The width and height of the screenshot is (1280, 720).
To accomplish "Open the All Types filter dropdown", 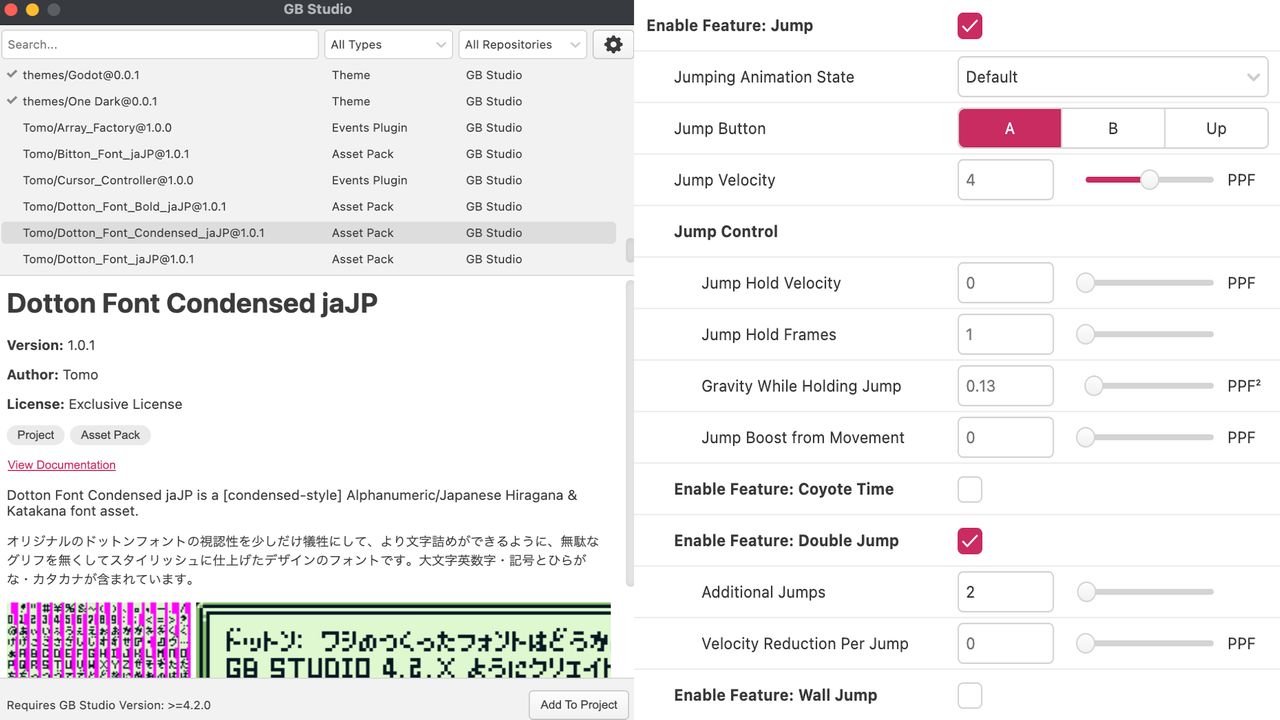I will point(388,44).
